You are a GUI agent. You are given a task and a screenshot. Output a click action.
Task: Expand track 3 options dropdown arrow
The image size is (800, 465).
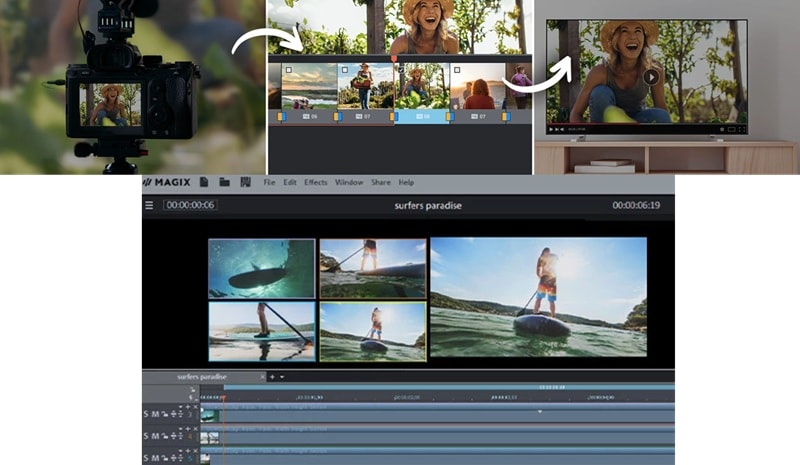(x=181, y=407)
